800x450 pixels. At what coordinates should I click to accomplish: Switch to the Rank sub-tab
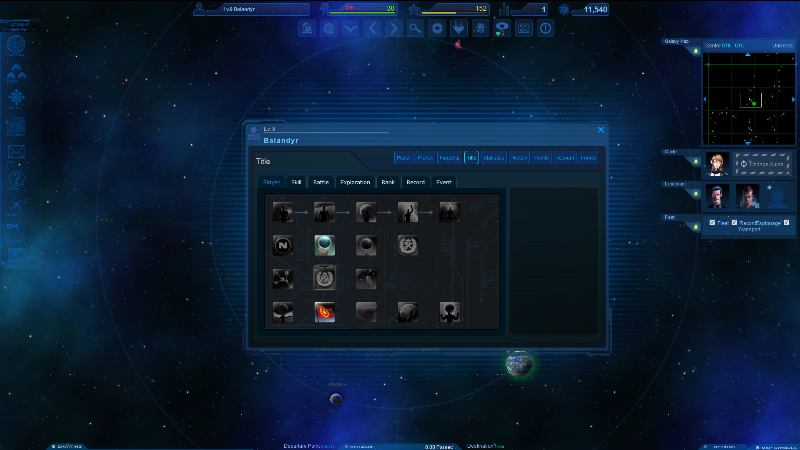pos(388,182)
